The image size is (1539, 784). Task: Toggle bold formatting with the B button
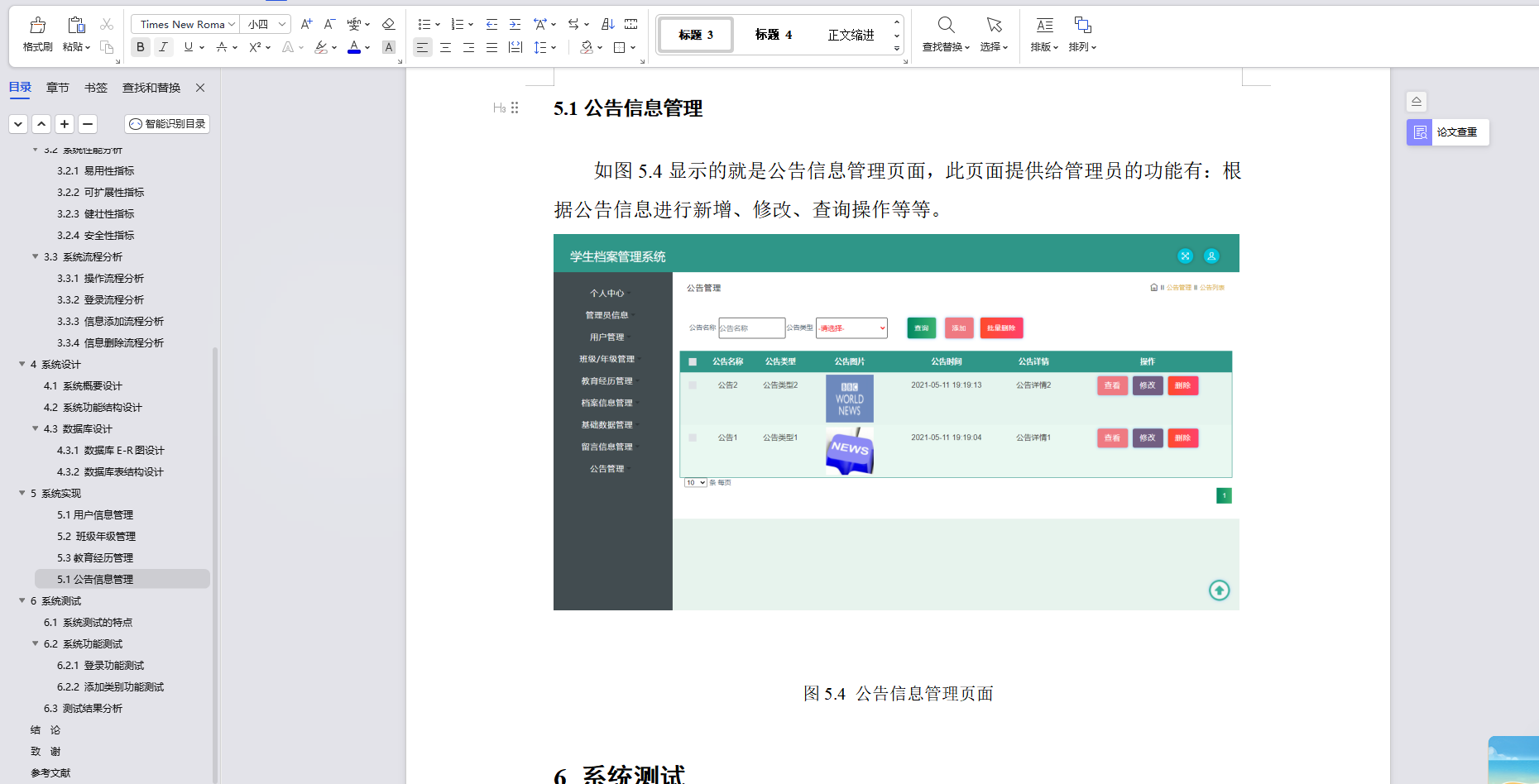140,47
